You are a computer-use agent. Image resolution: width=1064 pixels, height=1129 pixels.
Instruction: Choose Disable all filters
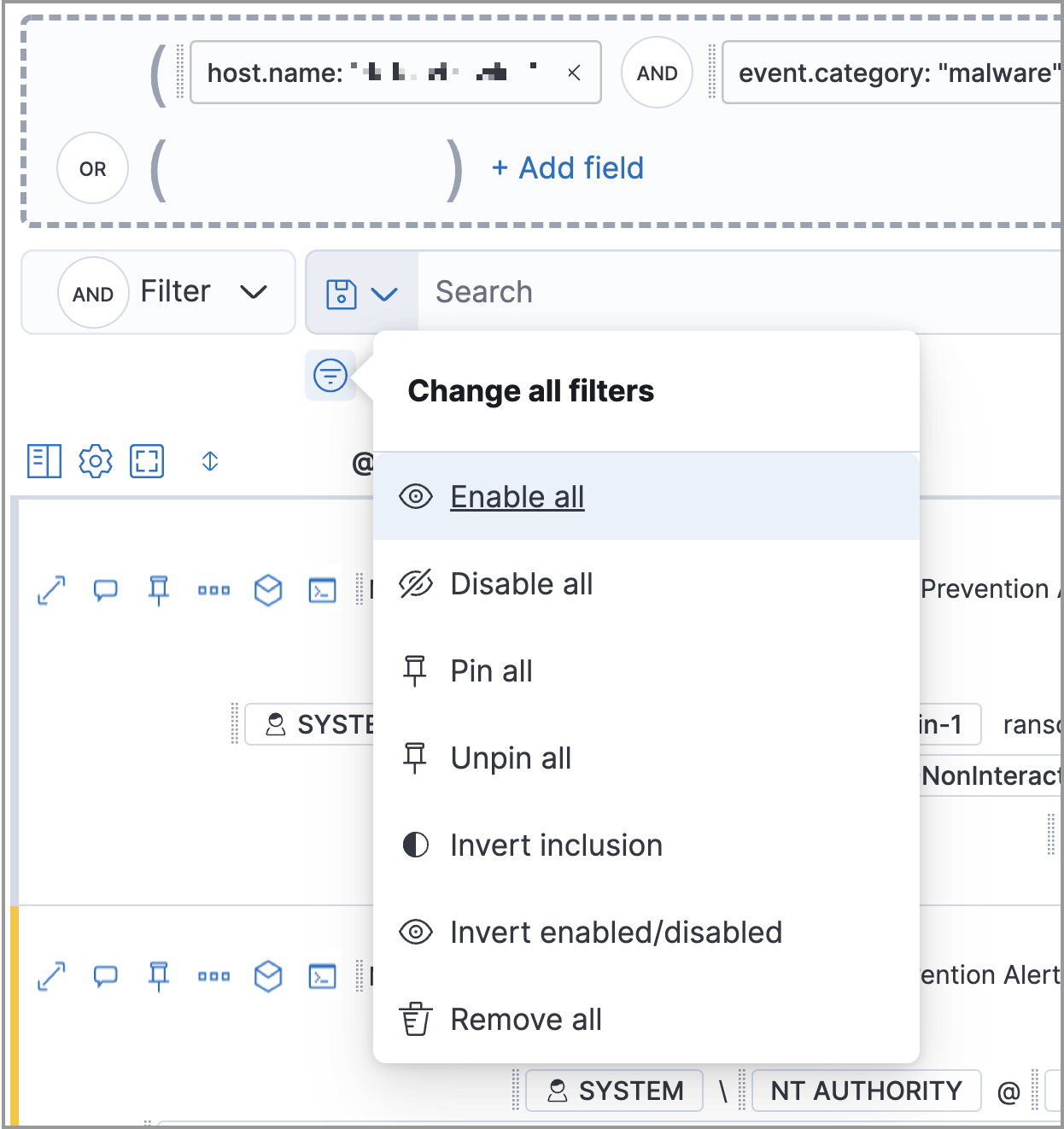tap(522, 584)
